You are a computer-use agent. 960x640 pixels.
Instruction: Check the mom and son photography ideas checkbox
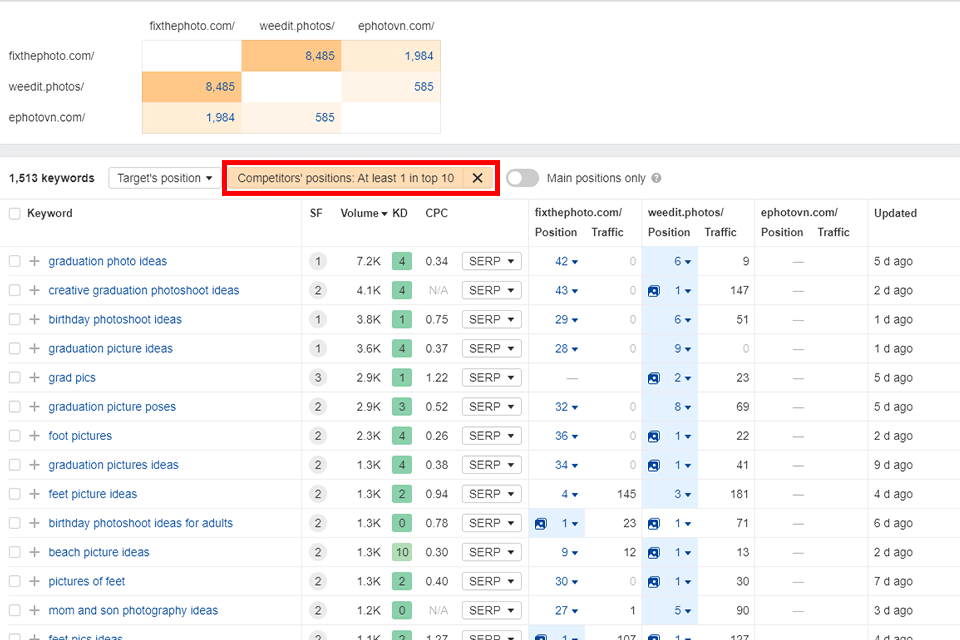(x=15, y=610)
